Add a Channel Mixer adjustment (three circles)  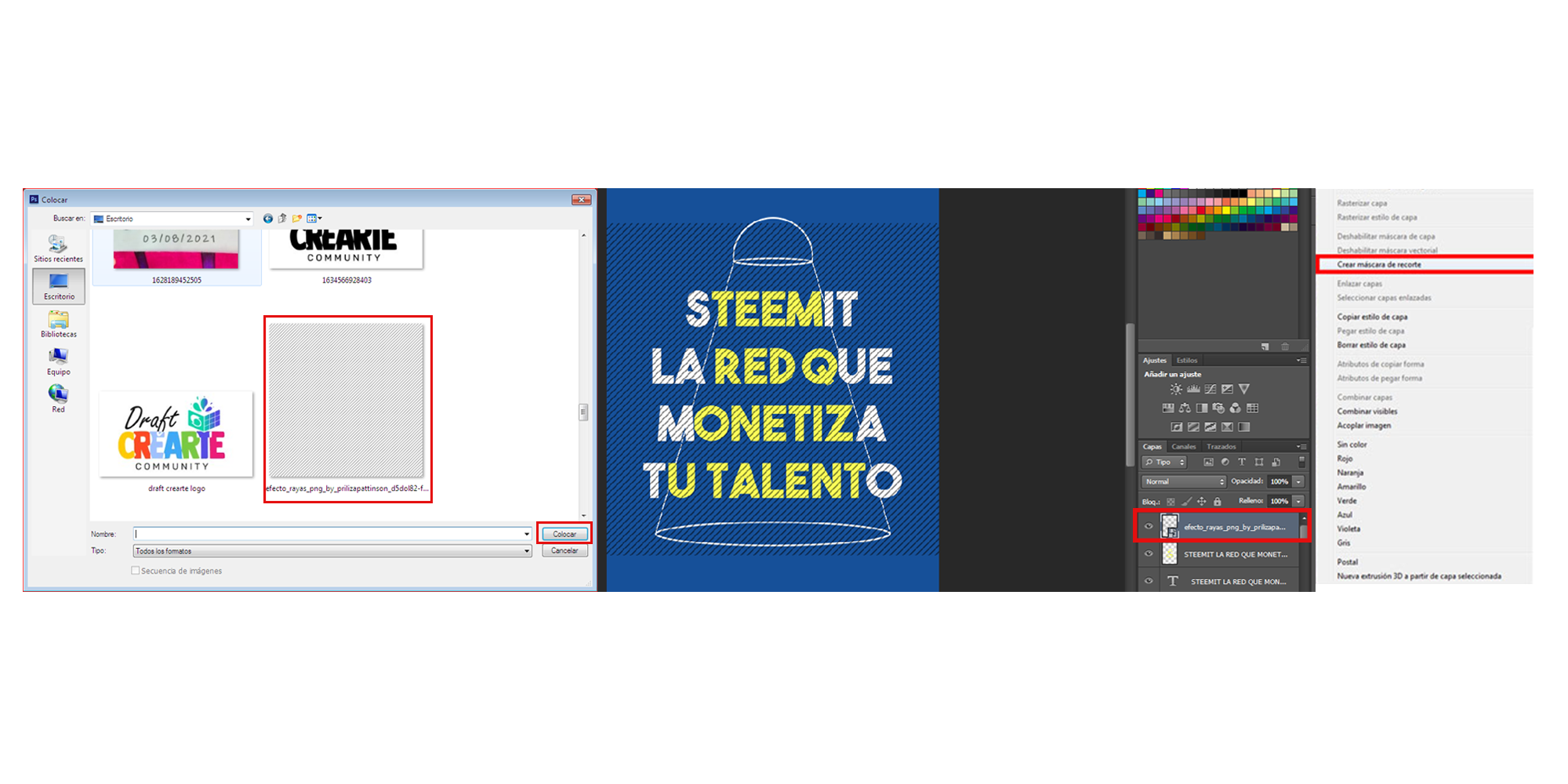click(x=1236, y=408)
